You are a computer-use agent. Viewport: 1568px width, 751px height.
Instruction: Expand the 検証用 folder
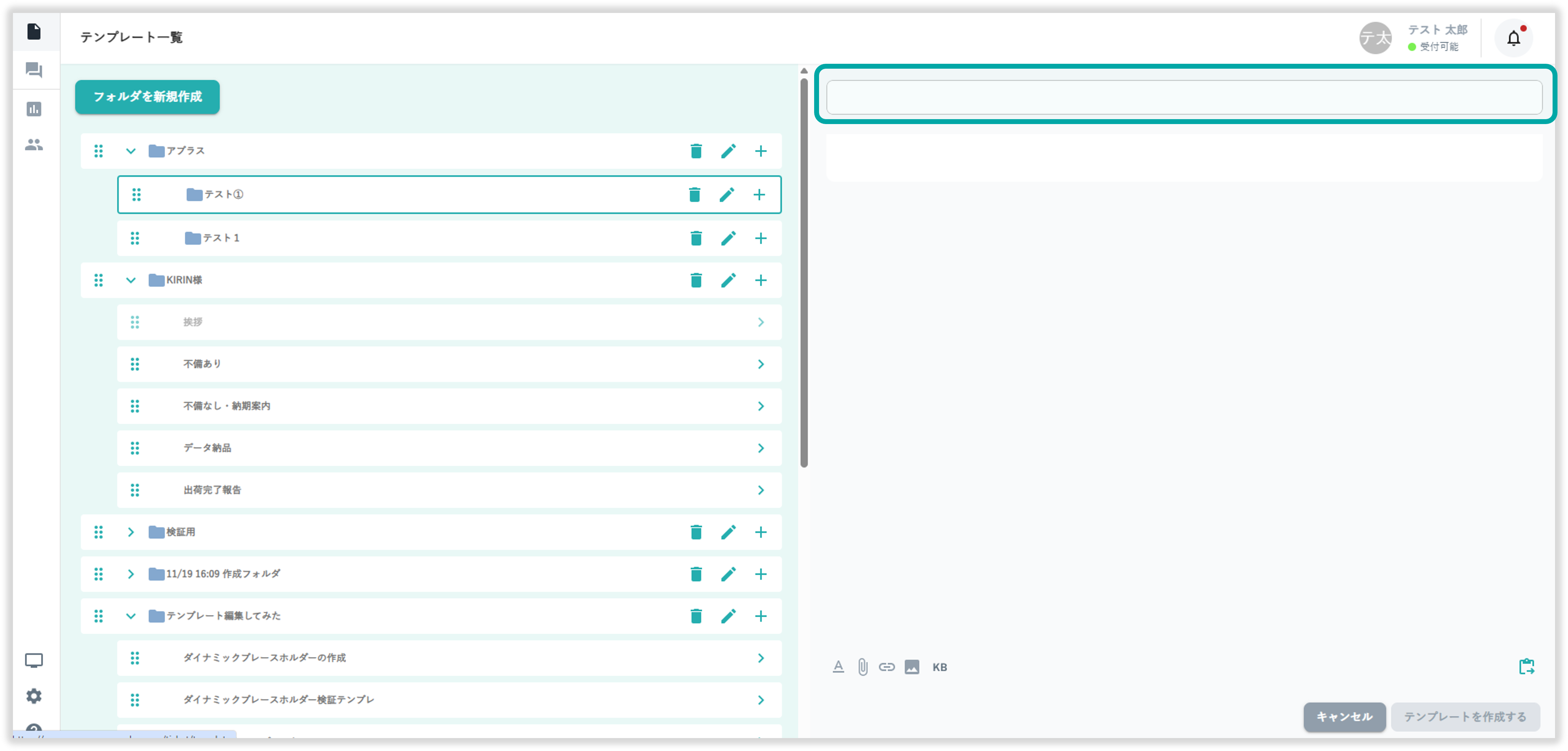[130, 532]
